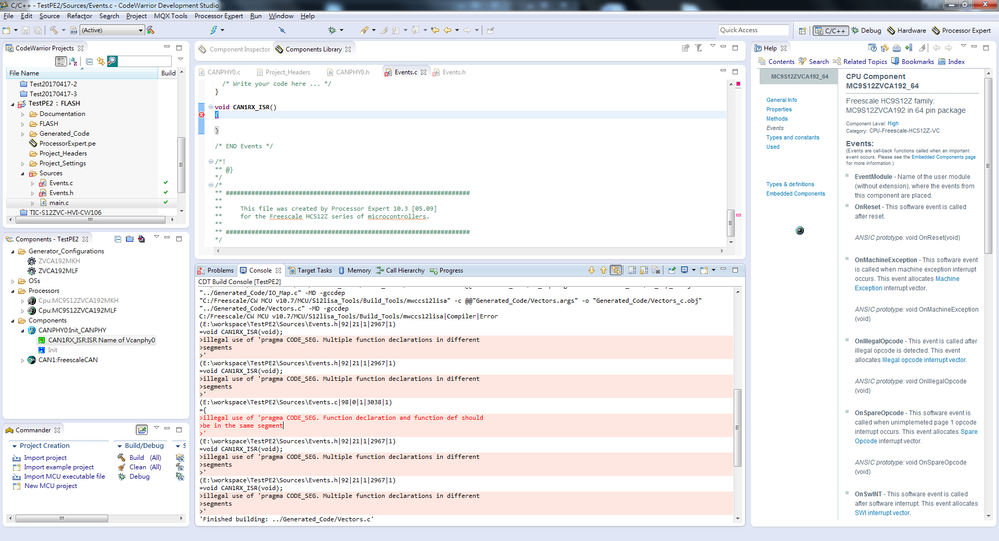Click the console scroll-down arrow icon
This screenshot has width=999, height=541.
click(x=591, y=270)
